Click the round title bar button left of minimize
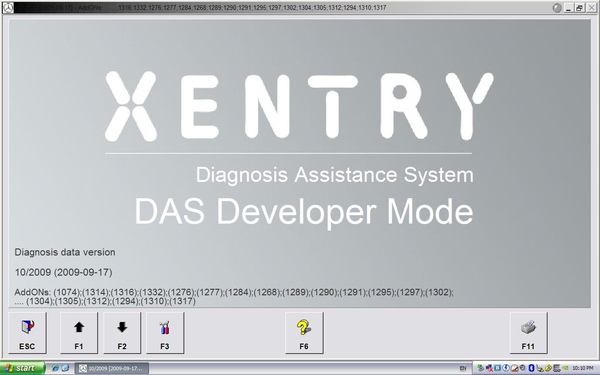Image resolution: width=600 pixels, height=375 pixels. [x=557, y=8]
